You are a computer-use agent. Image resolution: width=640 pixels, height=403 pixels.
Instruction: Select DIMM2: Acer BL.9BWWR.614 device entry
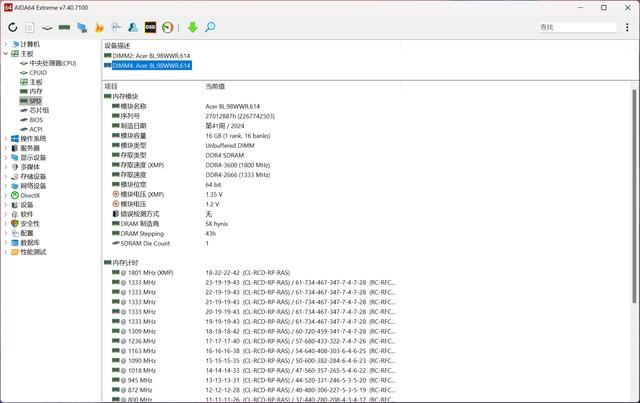(150, 56)
